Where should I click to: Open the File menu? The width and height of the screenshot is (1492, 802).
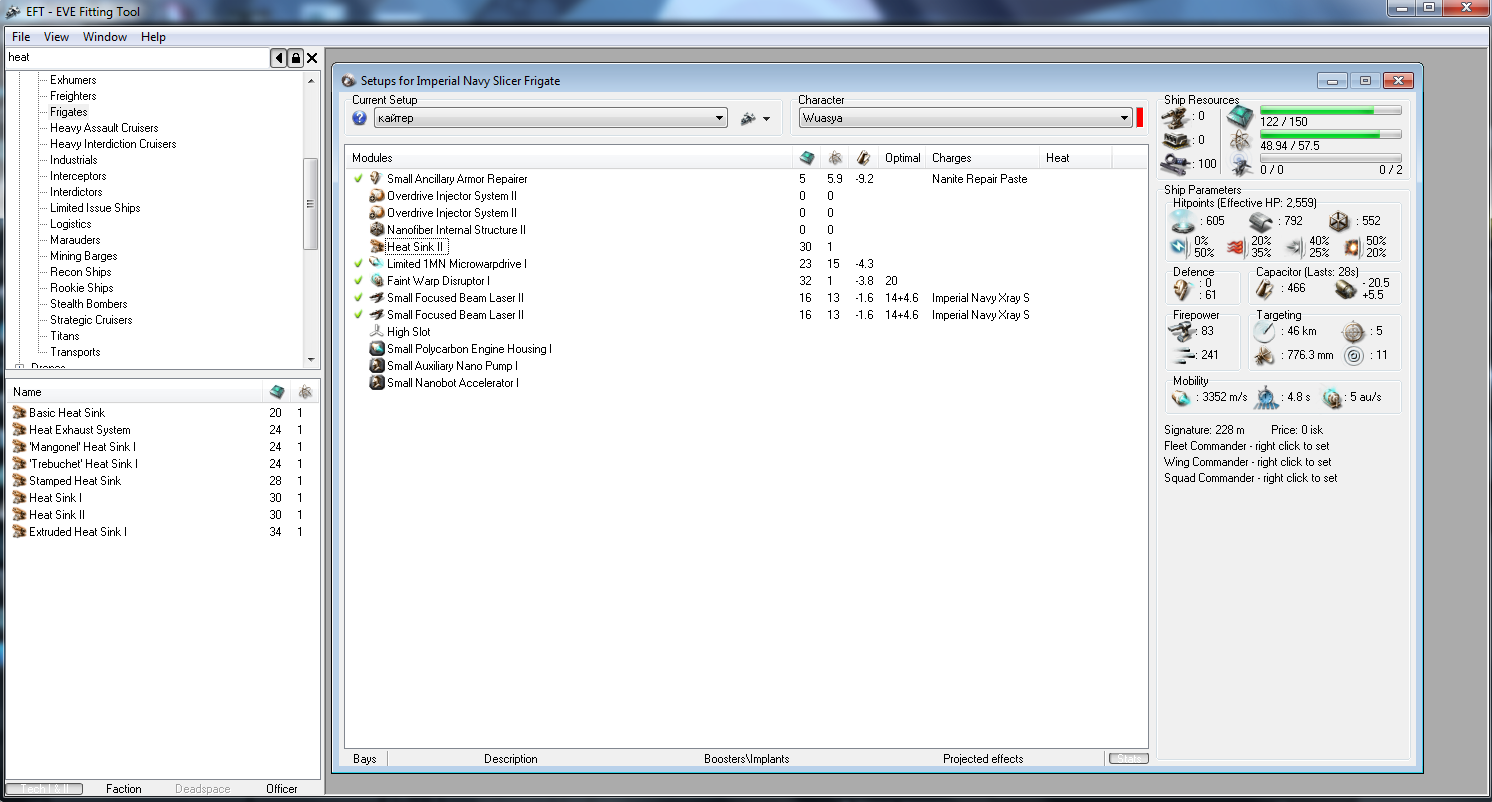pyautogui.click(x=21, y=37)
